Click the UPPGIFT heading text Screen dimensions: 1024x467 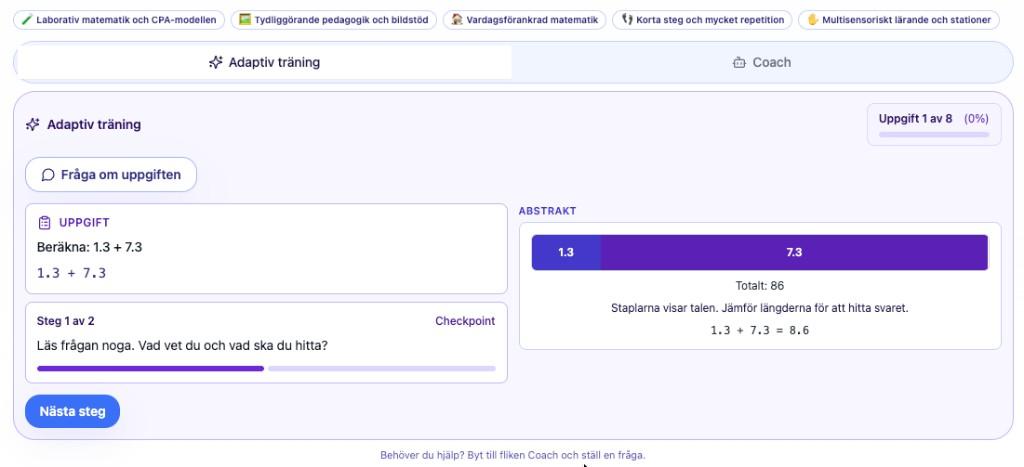pos(84,223)
